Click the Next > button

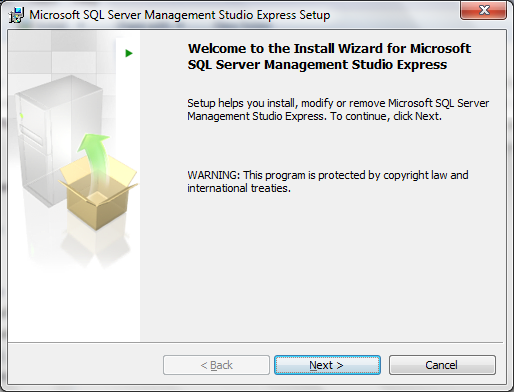tap(327, 365)
